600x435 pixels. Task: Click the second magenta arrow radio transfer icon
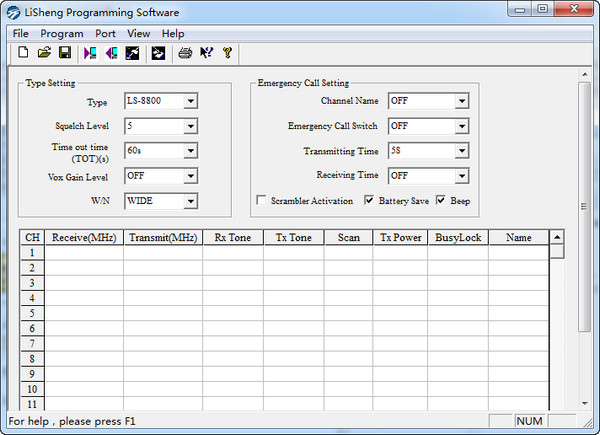112,53
